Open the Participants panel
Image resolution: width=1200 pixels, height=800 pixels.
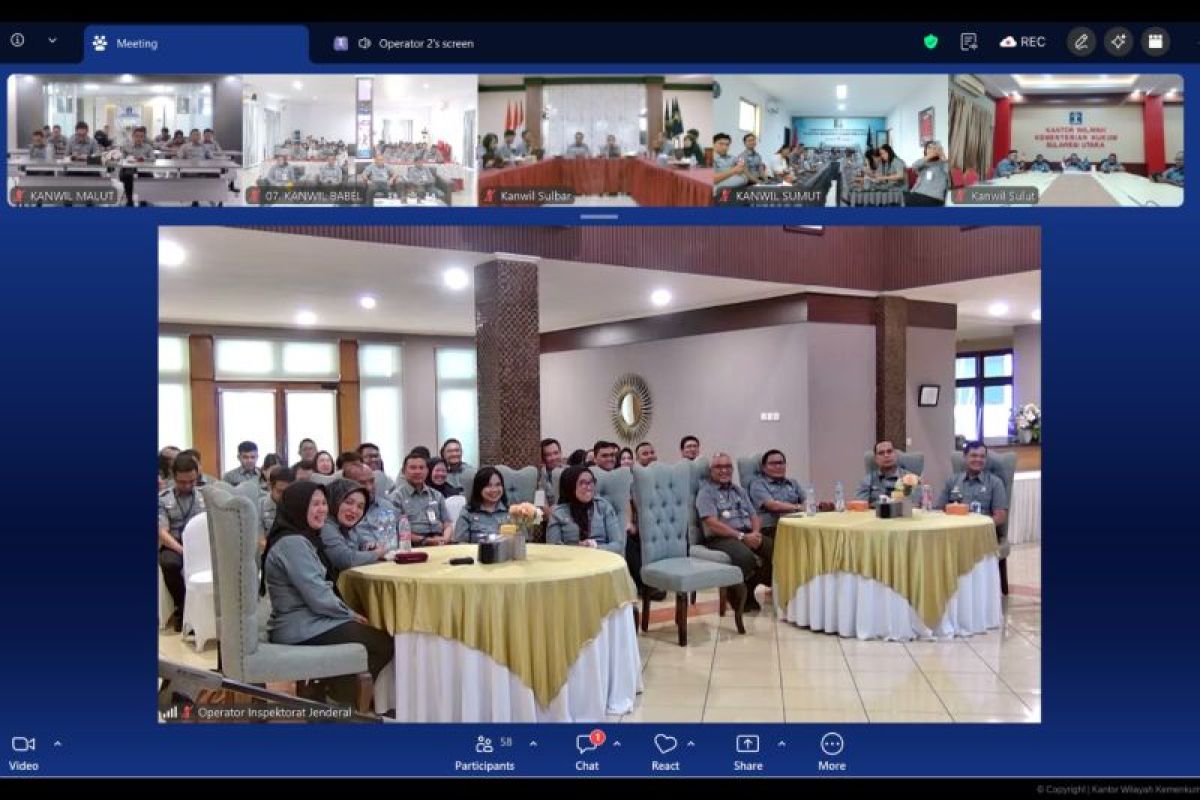tap(485, 751)
